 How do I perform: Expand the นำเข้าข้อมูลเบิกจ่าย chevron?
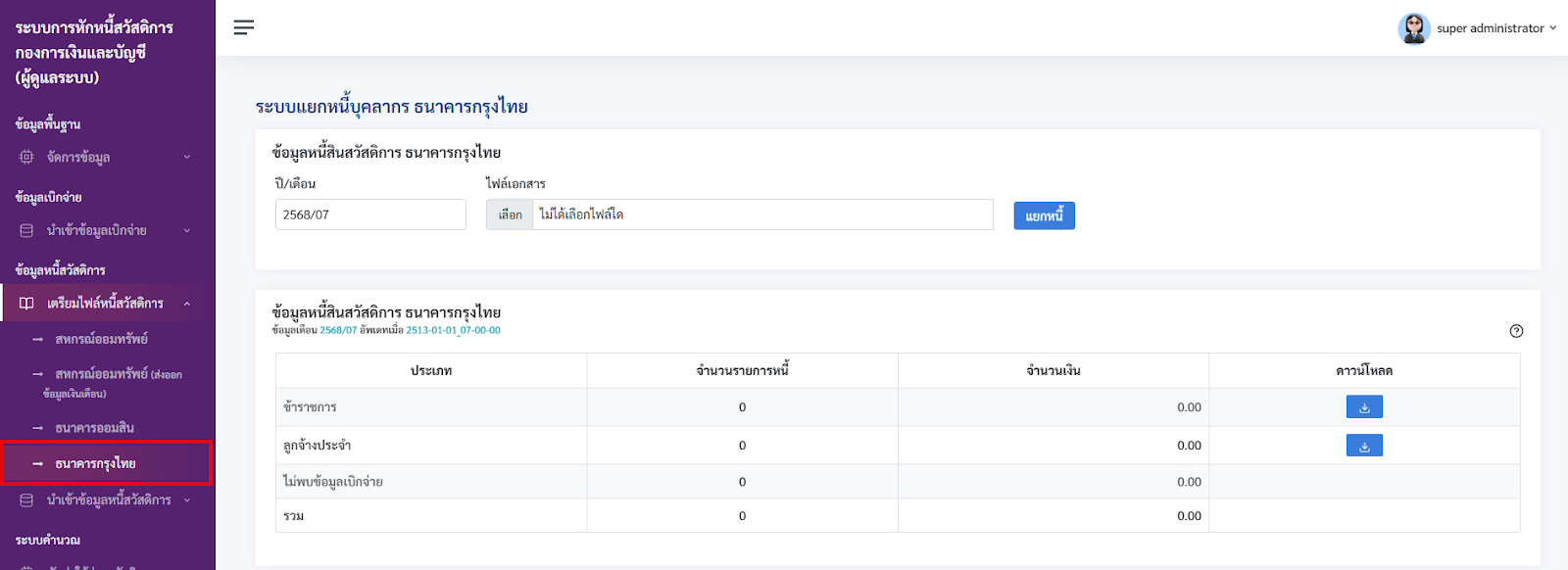(x=187, y=230)
